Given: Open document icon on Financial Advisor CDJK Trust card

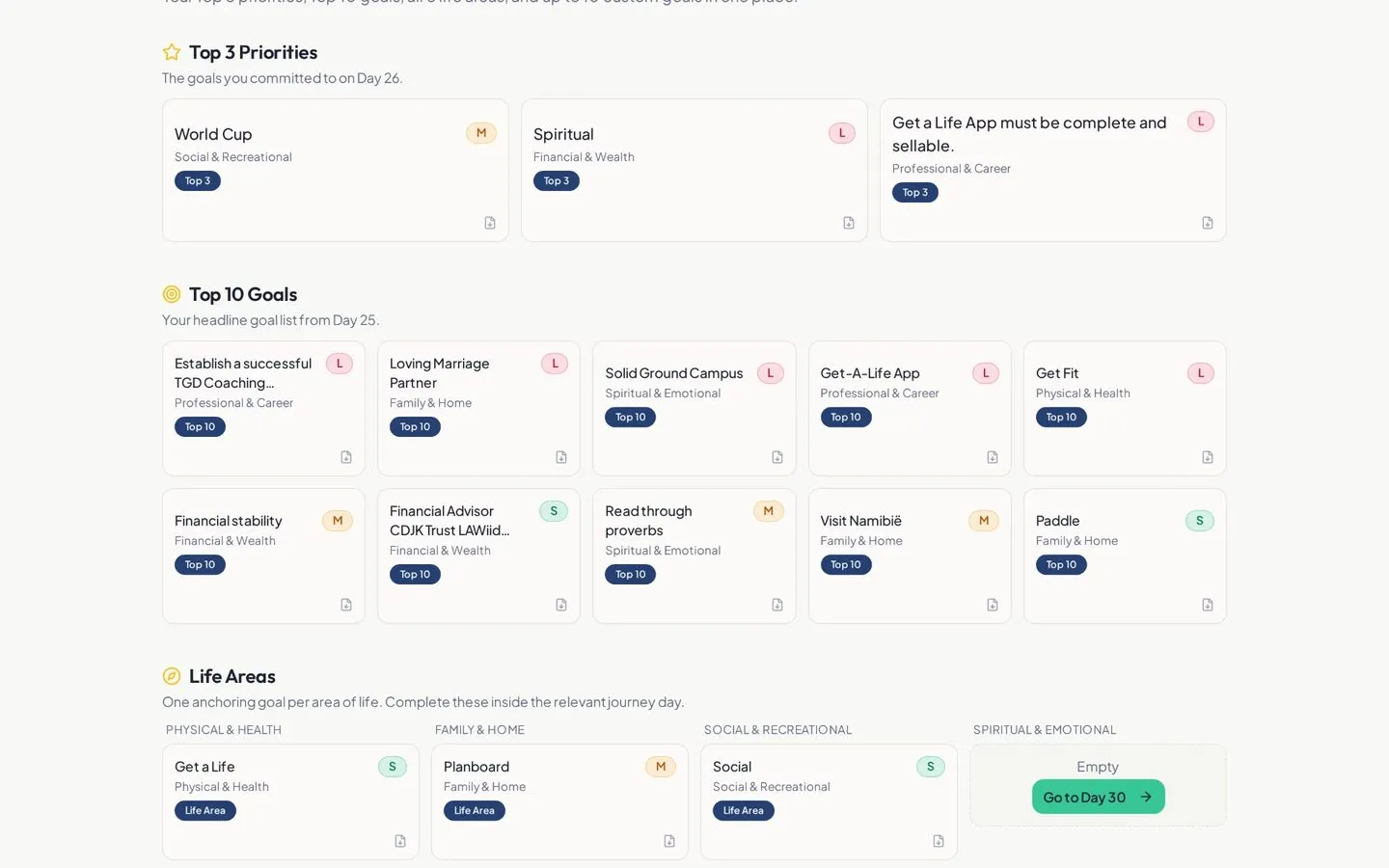Looking at the screenshot, I should (x=561, y=605).
